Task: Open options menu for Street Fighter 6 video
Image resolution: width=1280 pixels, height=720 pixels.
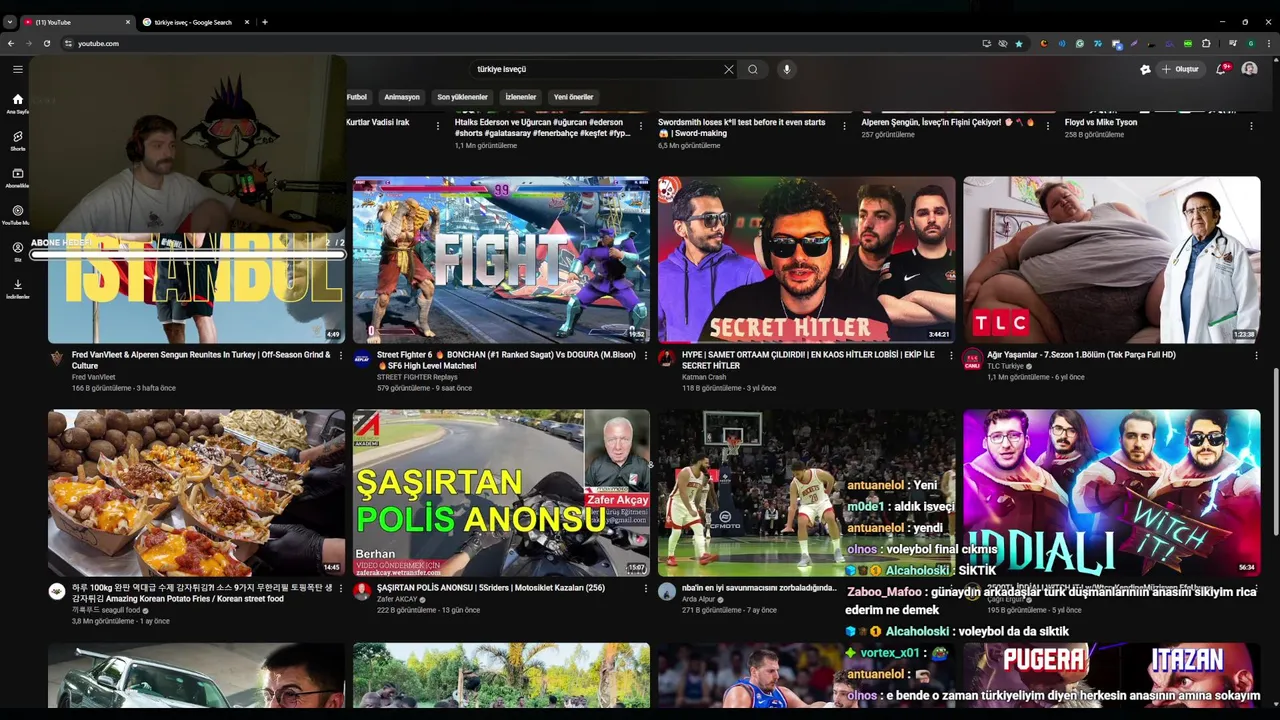Action: coord(646,355)
